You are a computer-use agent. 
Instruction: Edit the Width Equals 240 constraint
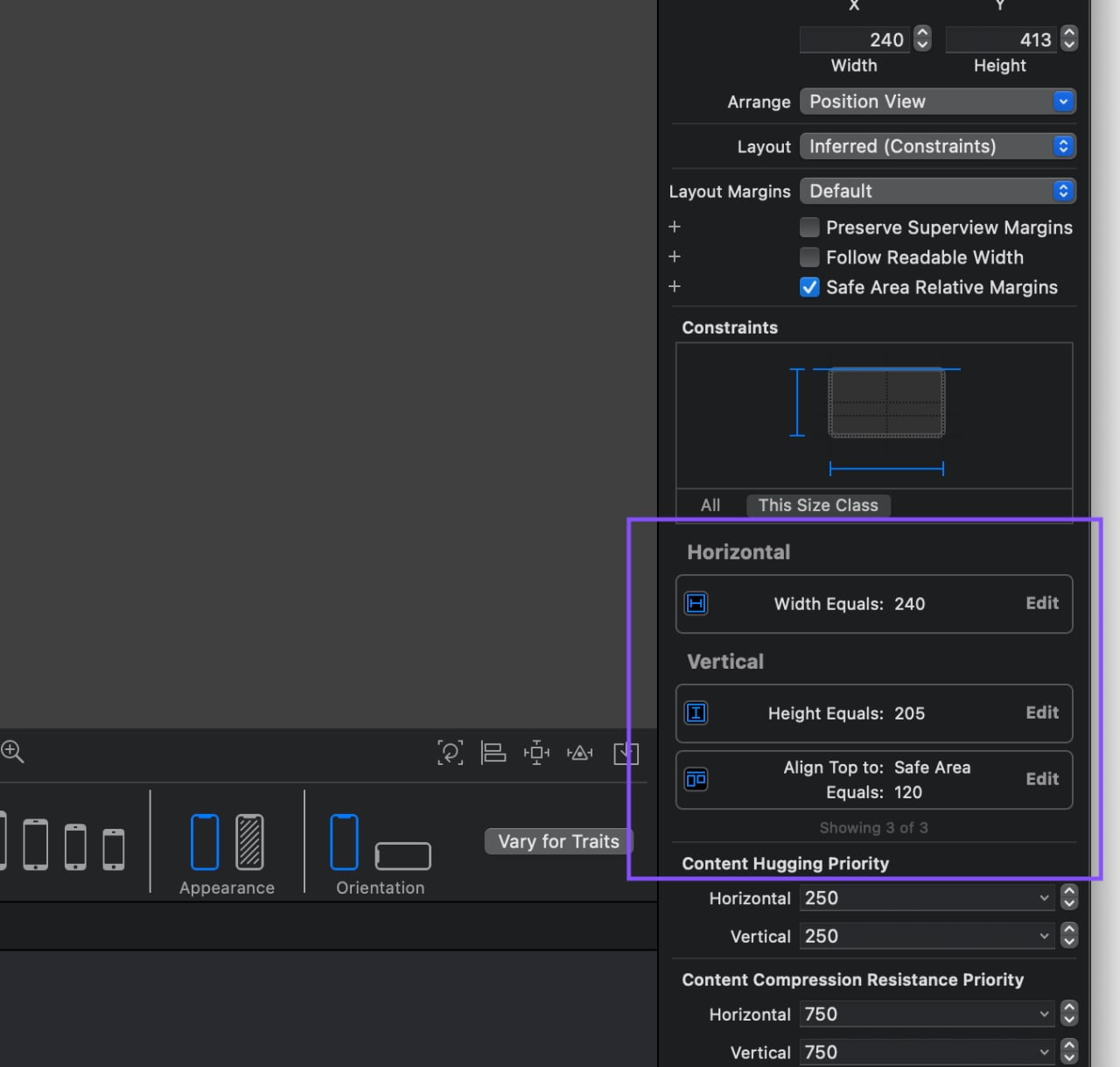point(1041,603)
